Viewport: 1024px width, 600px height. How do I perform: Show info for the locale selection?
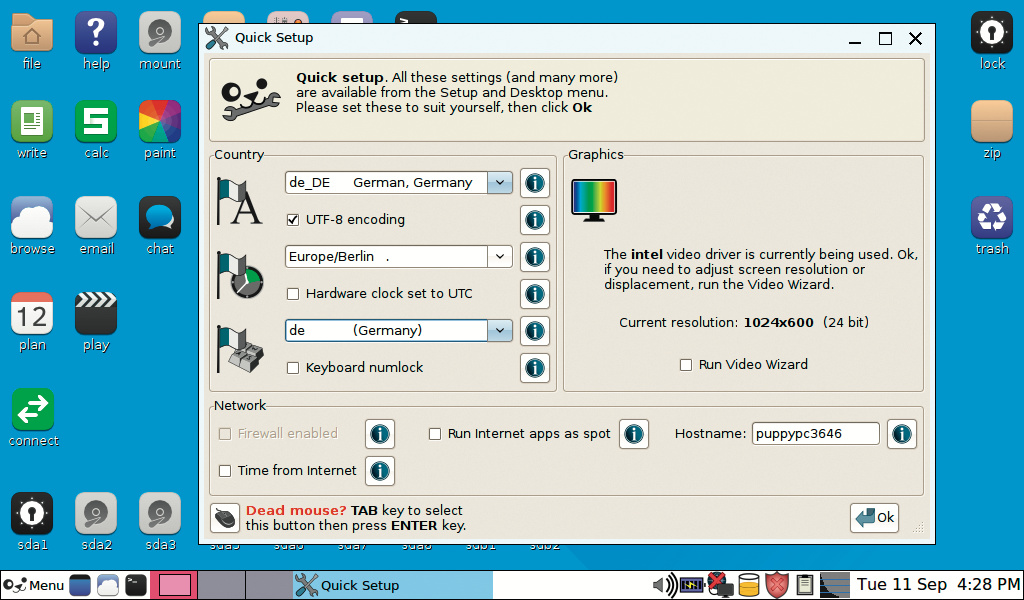(535, 183)
